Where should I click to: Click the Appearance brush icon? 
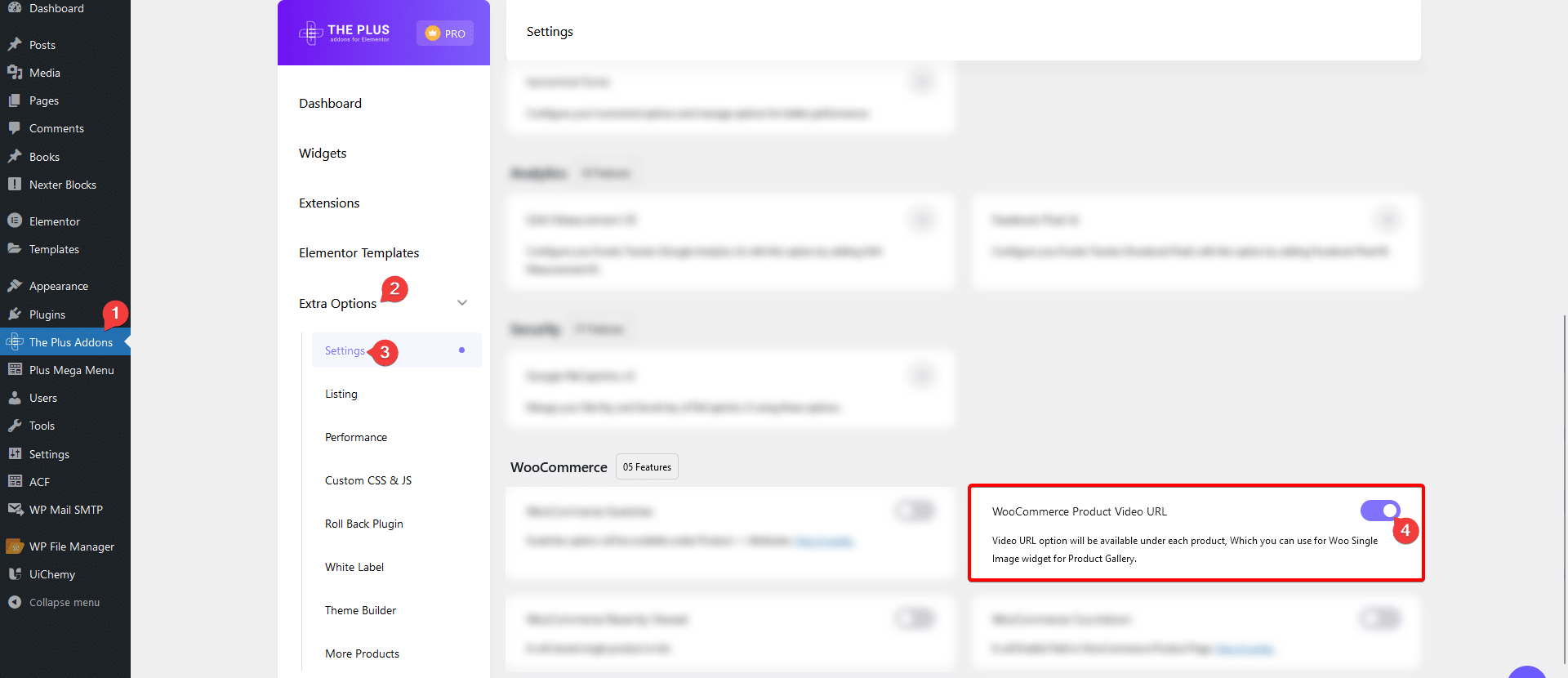15,285
